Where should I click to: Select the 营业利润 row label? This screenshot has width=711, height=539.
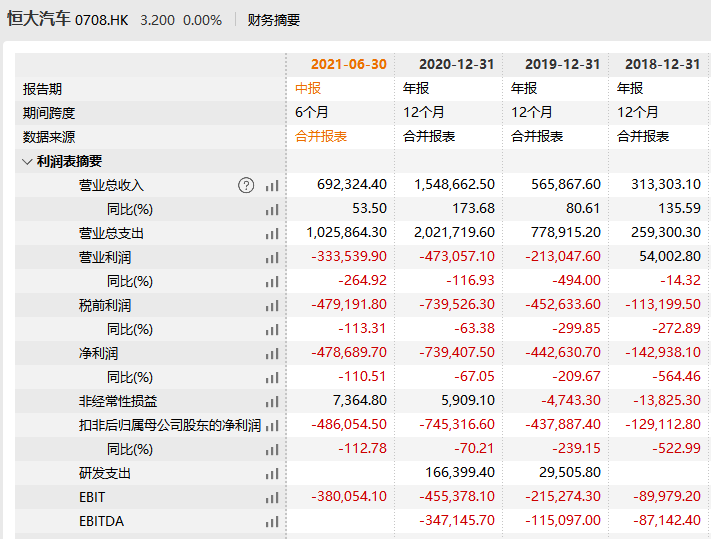coord(105,257)
